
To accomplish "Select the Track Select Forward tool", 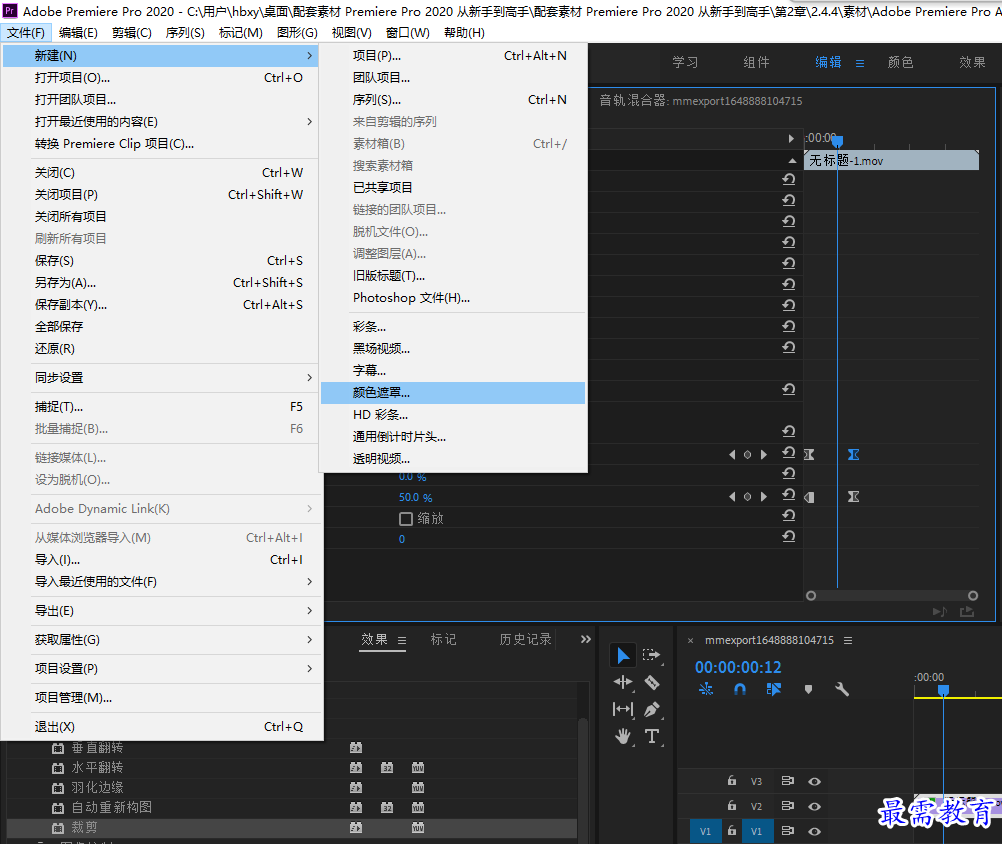I will pos(651,656).
